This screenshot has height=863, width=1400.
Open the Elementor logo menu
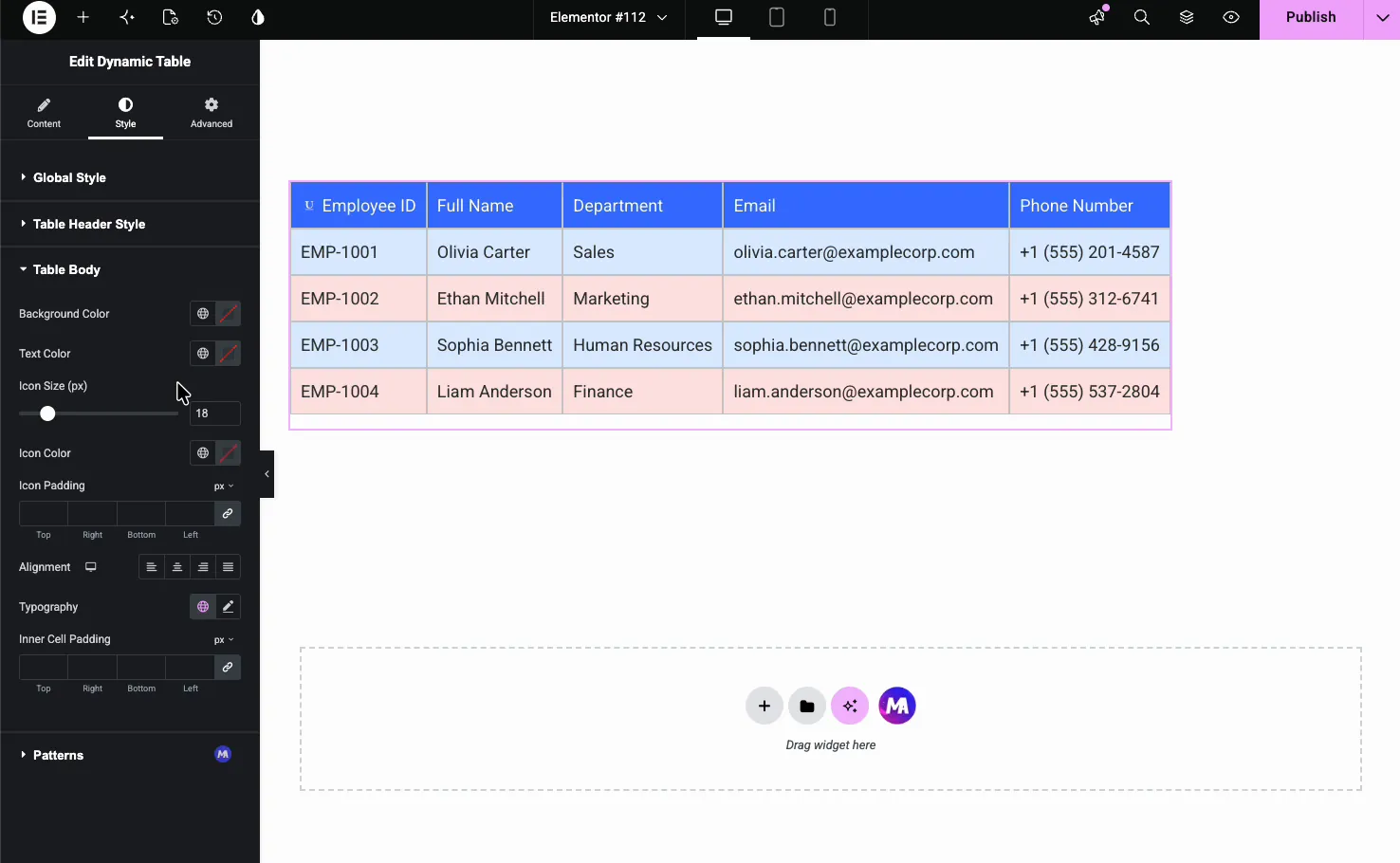click(39, 17)
